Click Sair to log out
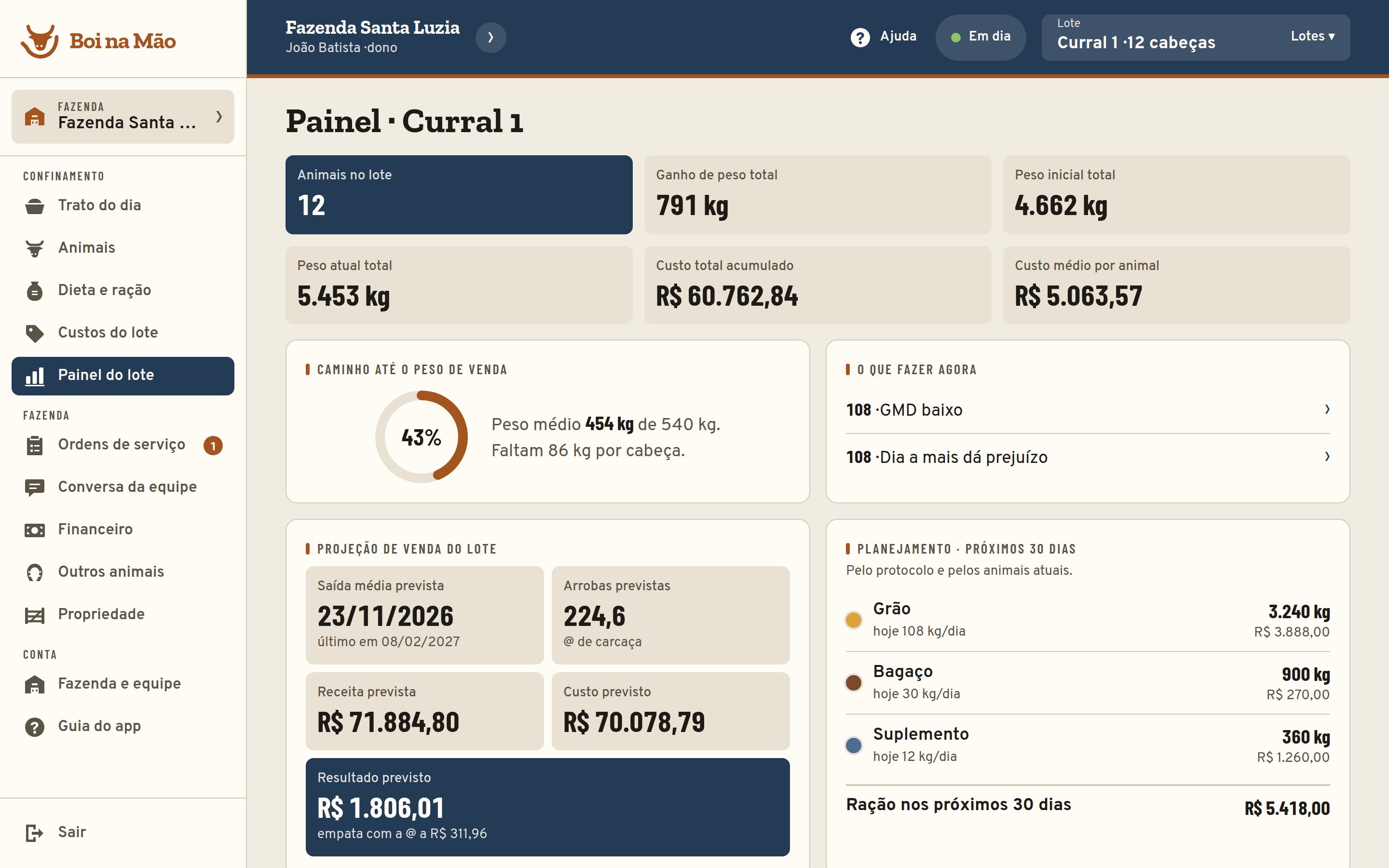Image resolution: width=1389 pixels, height=868 pixels. (x=123, y=832)
